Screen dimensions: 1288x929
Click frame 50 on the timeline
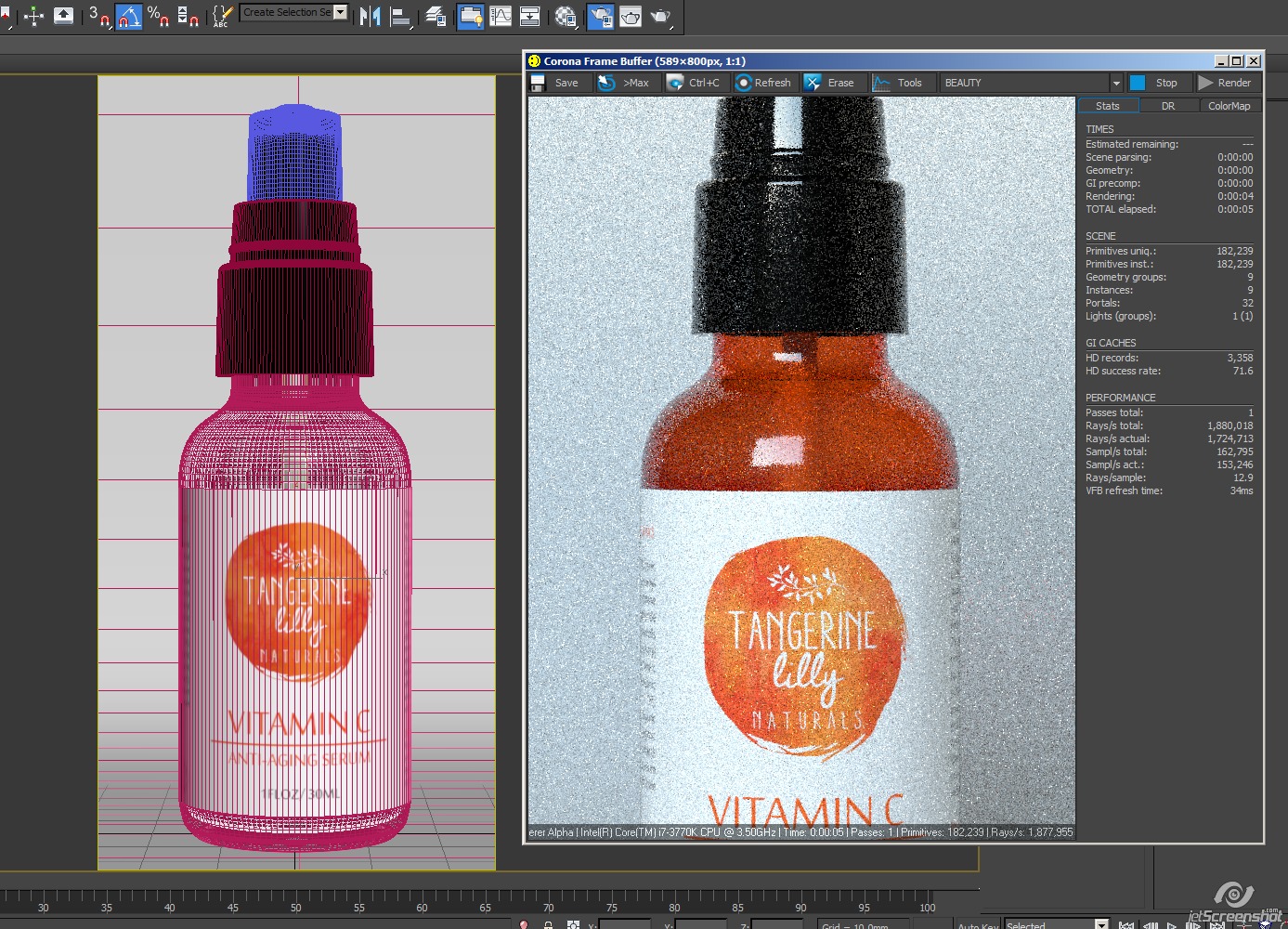[x=296, y=908]
